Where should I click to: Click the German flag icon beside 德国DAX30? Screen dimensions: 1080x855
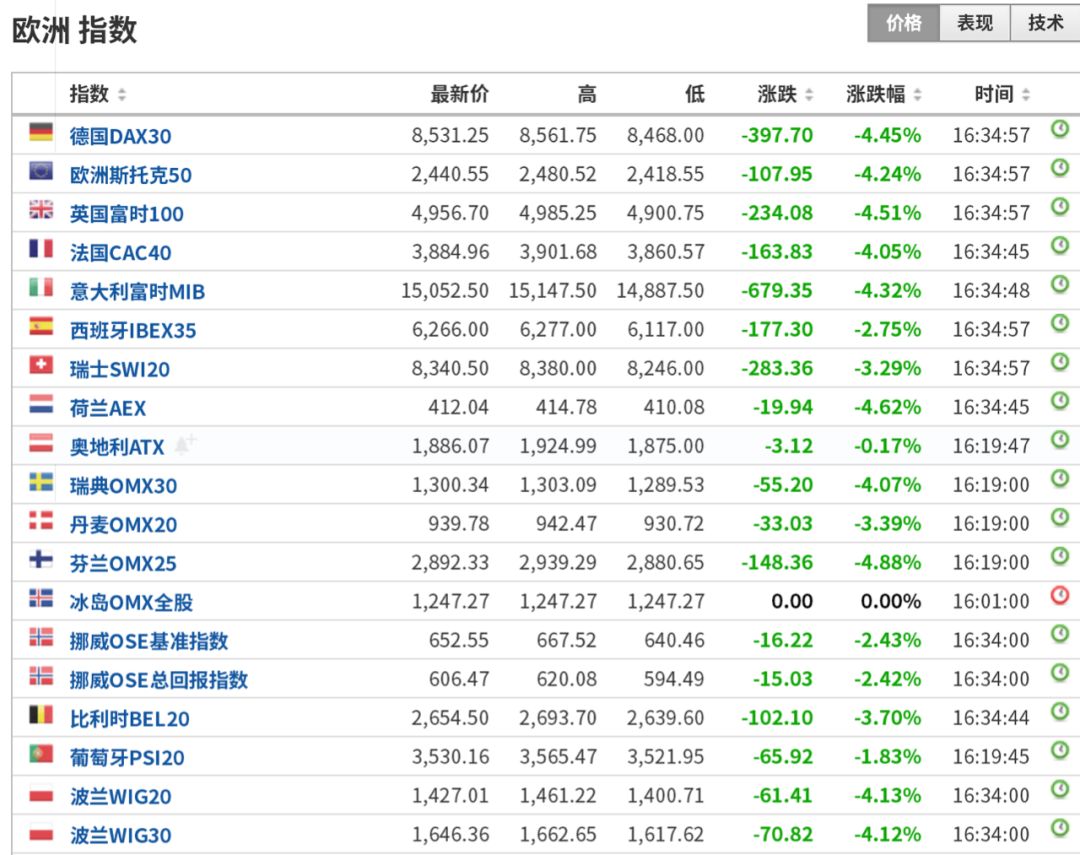[41, 133]
